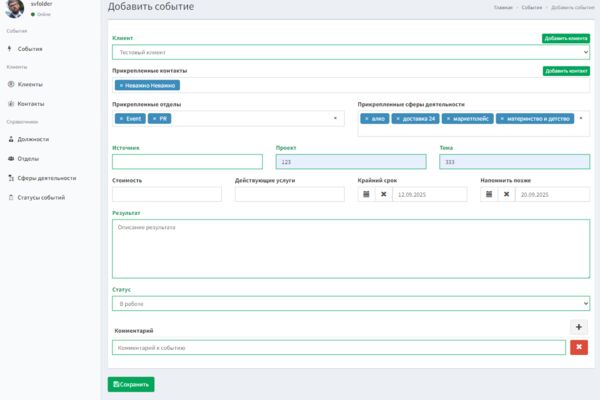600x400 pixels.
Task: Expand the Клиент dropdown
Action: (x=351, y=52)
